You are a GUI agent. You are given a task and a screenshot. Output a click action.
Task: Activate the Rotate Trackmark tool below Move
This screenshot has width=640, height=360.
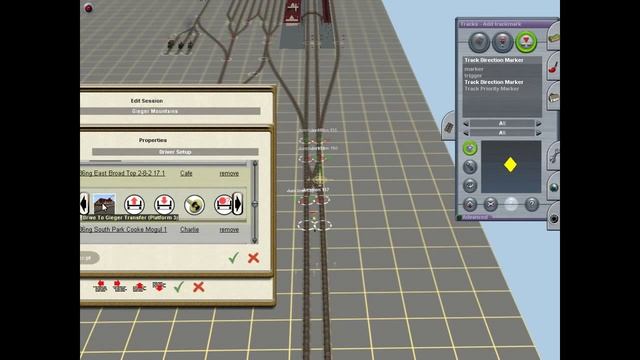(x=470, y=185)
